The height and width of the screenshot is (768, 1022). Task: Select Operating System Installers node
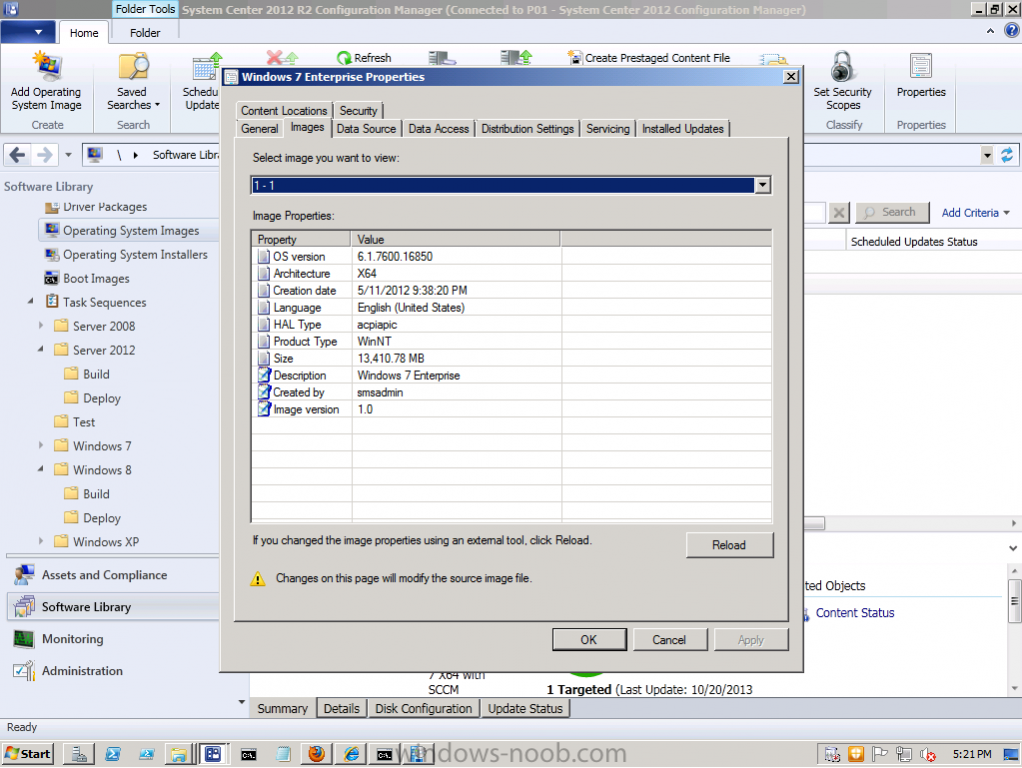(126, 255)
